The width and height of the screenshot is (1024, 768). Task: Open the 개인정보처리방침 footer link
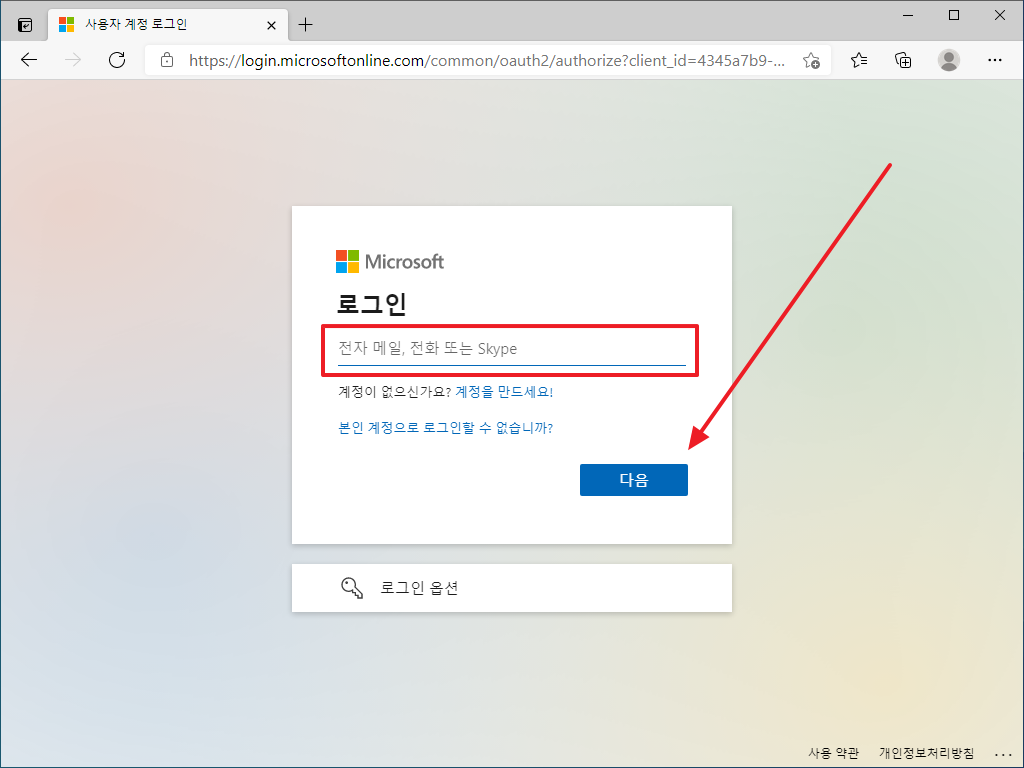click(926, 753)
